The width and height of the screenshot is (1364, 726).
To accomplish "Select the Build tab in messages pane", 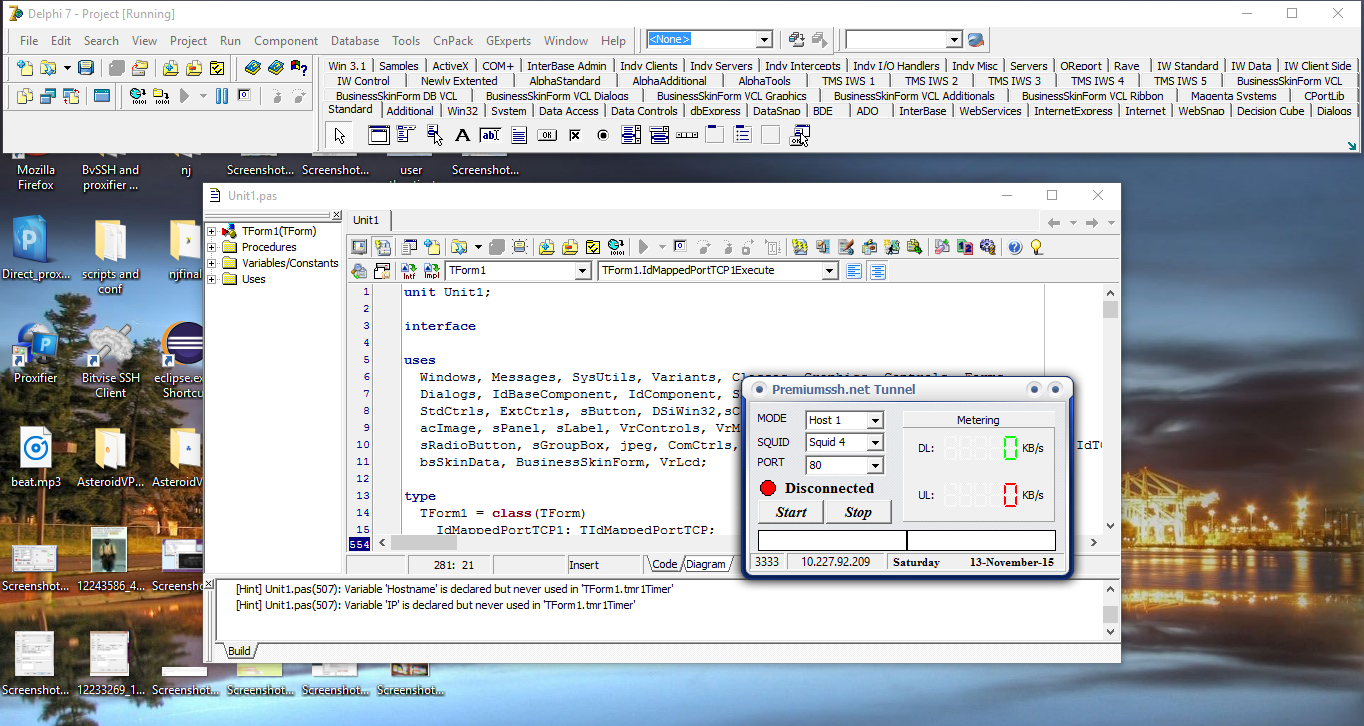I will [240, 651].
